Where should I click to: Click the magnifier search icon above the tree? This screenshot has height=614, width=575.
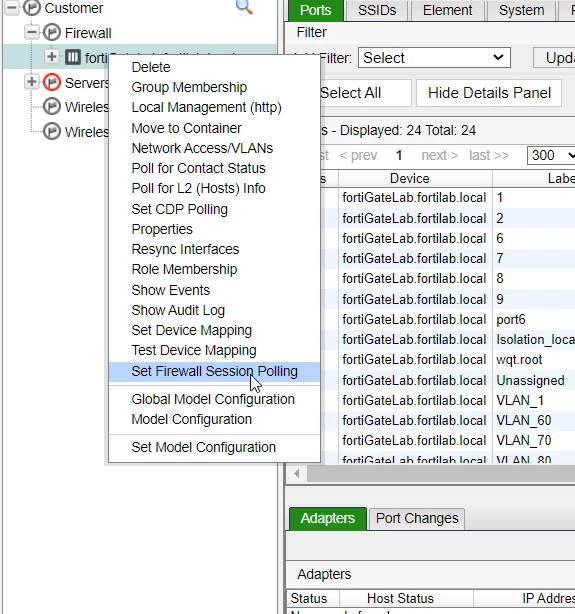click(x=244, y=7)
